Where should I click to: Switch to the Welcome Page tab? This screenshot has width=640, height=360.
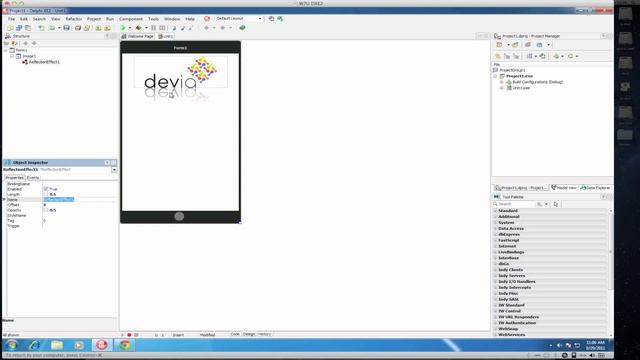click(x=138, y=36)
